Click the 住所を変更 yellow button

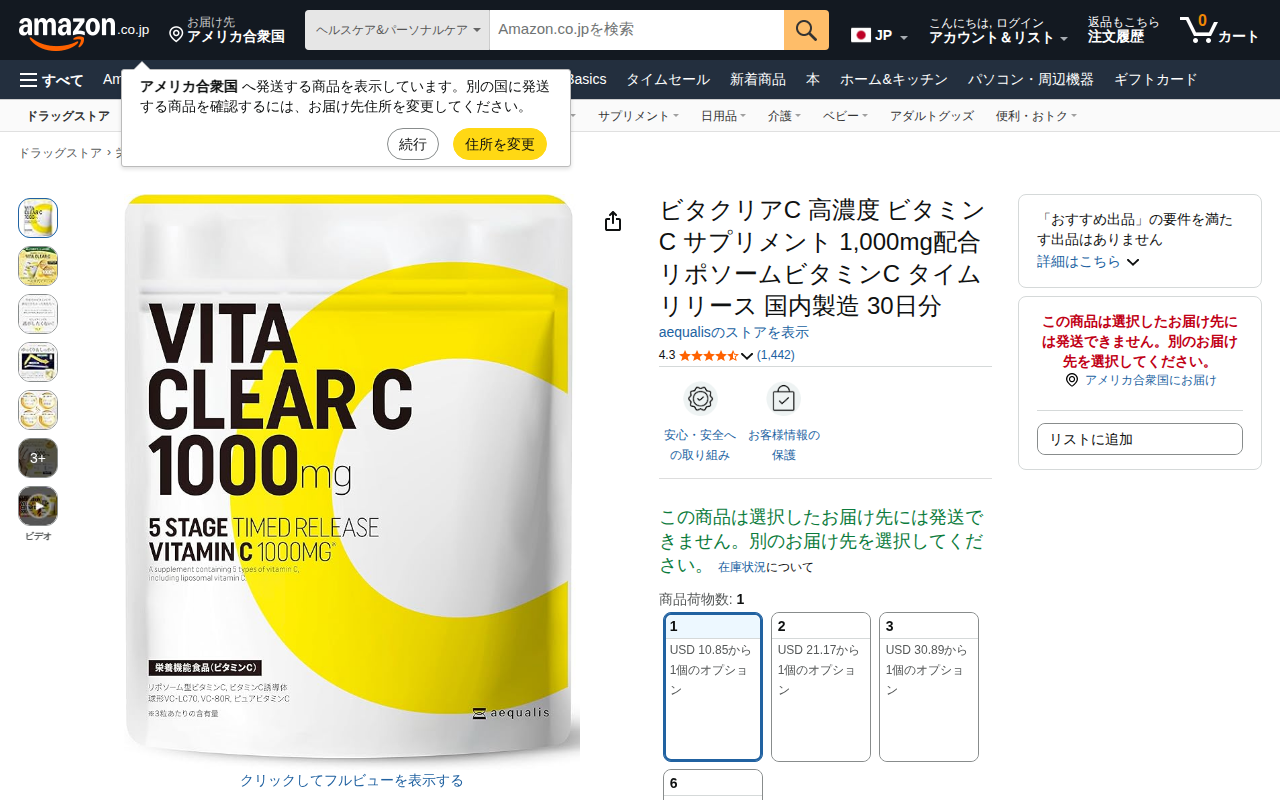coord(500,144)
